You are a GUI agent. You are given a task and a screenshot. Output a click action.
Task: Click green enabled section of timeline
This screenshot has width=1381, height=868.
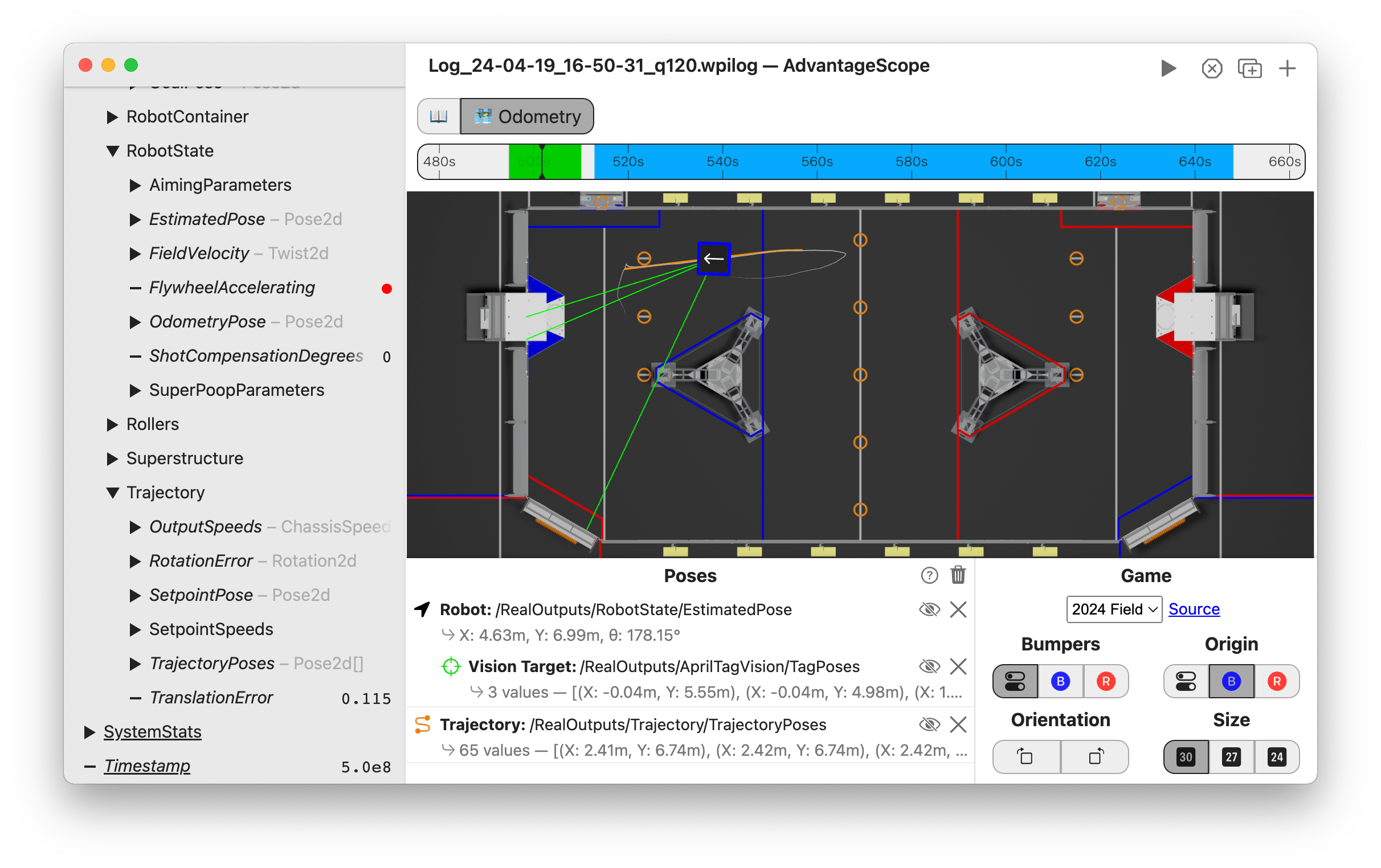point(545,162)
